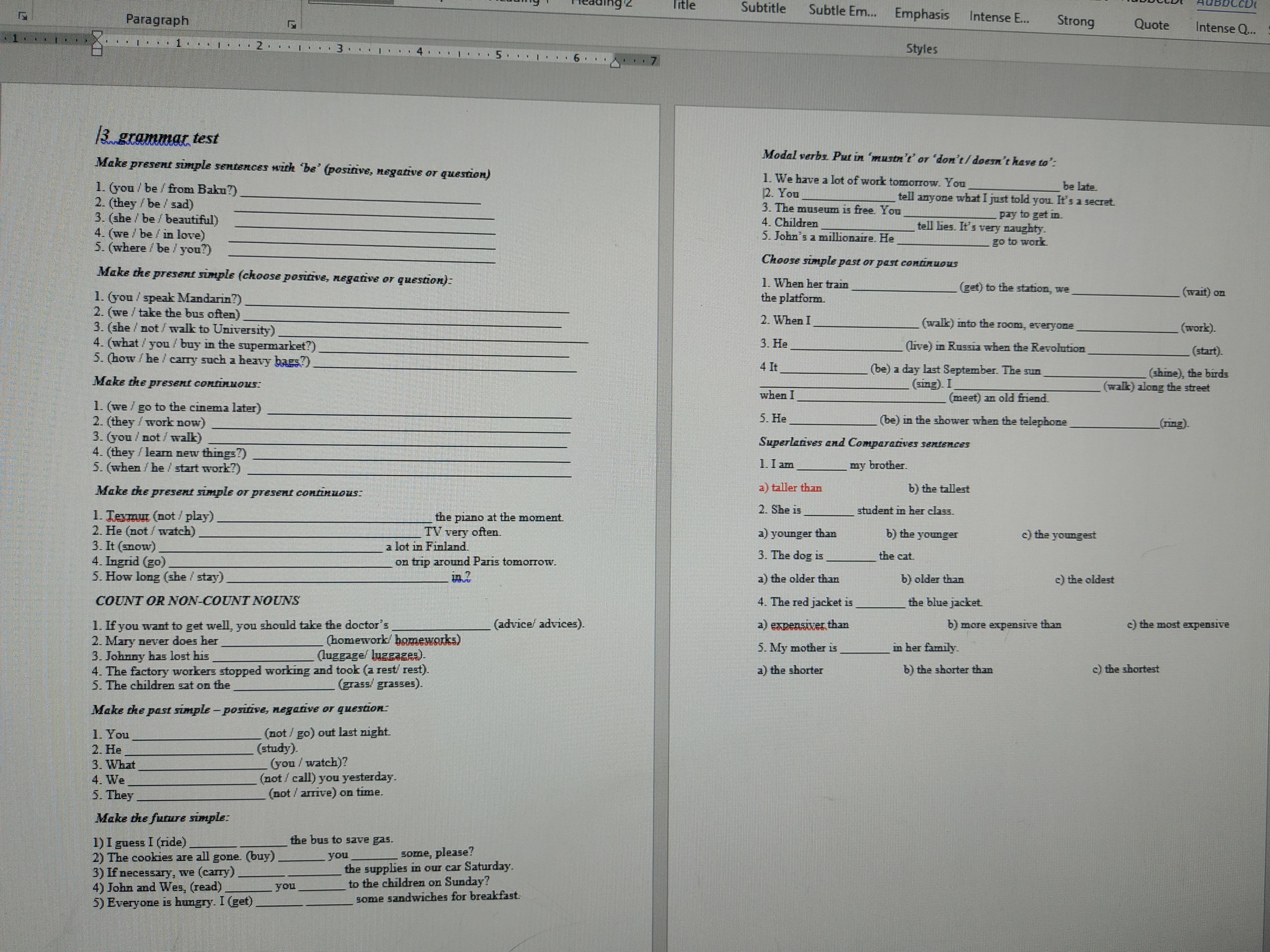Click the red 'a) taller than' answer
The width and height of the screenshot is (1270, 952).
pos(790,488)
